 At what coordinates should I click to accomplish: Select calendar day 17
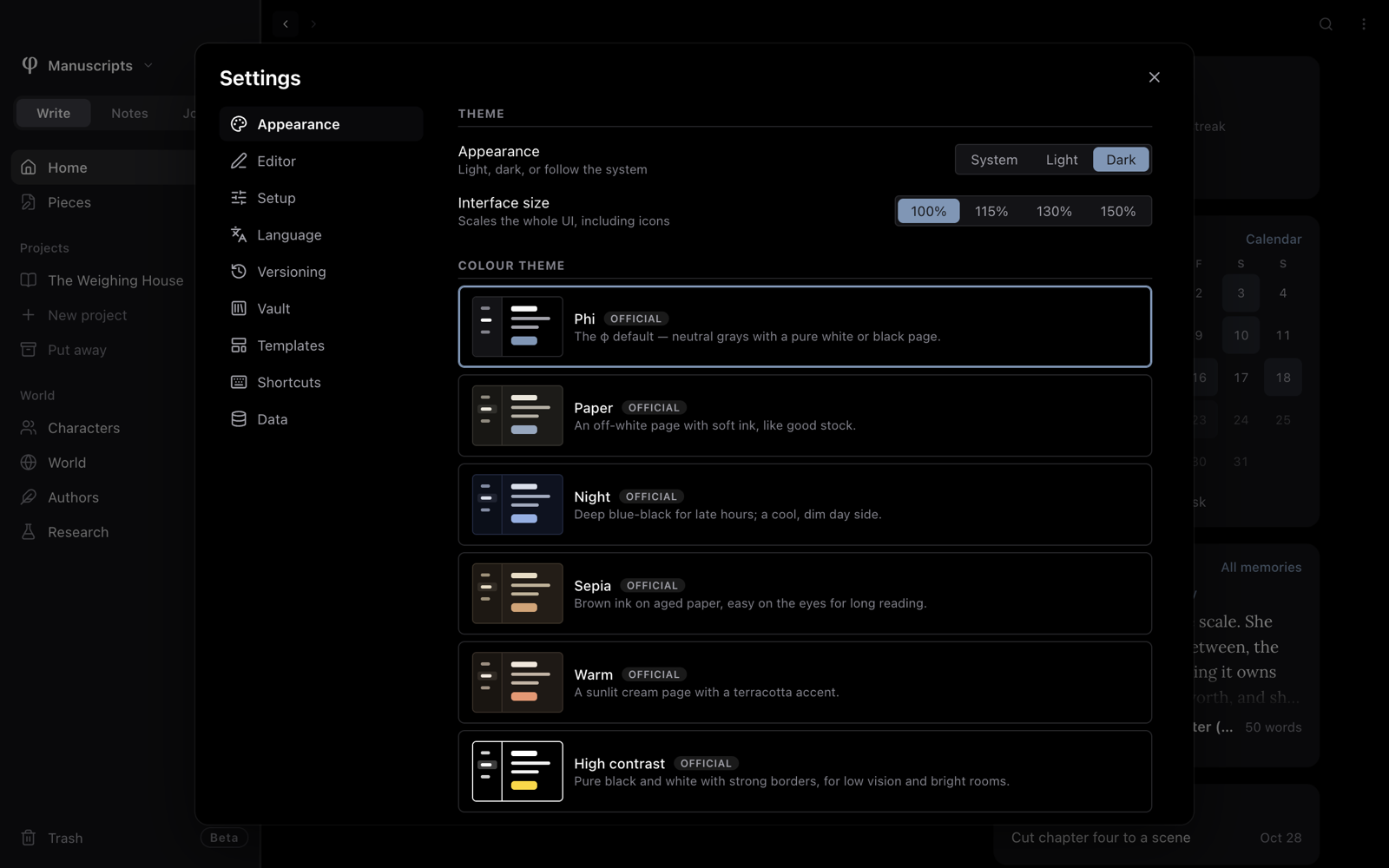(x=1241, y=378)
